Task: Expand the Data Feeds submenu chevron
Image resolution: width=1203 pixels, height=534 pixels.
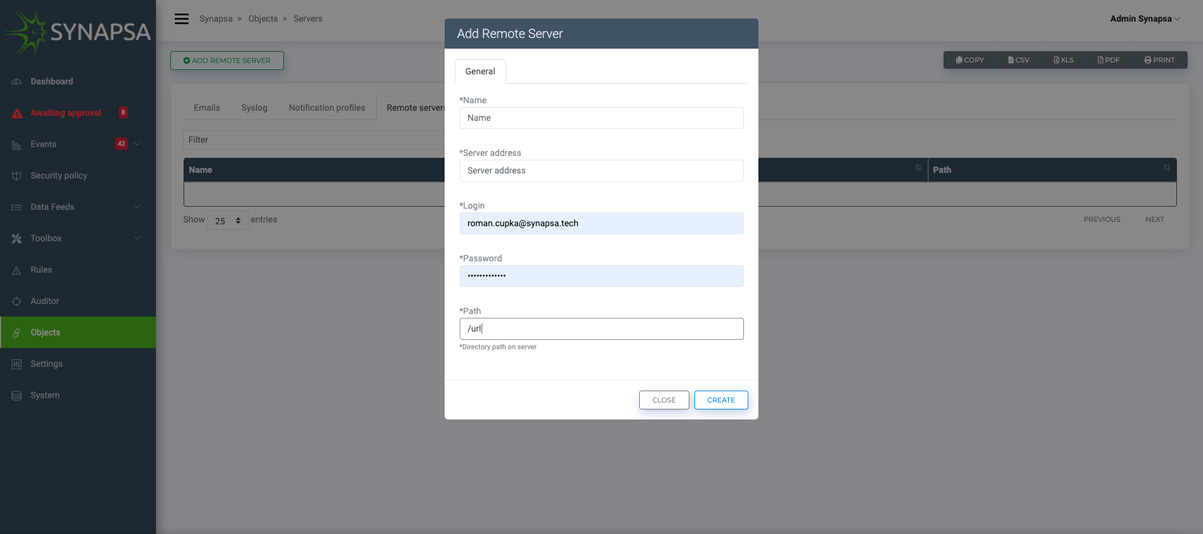Action: (x=137, y=207)
